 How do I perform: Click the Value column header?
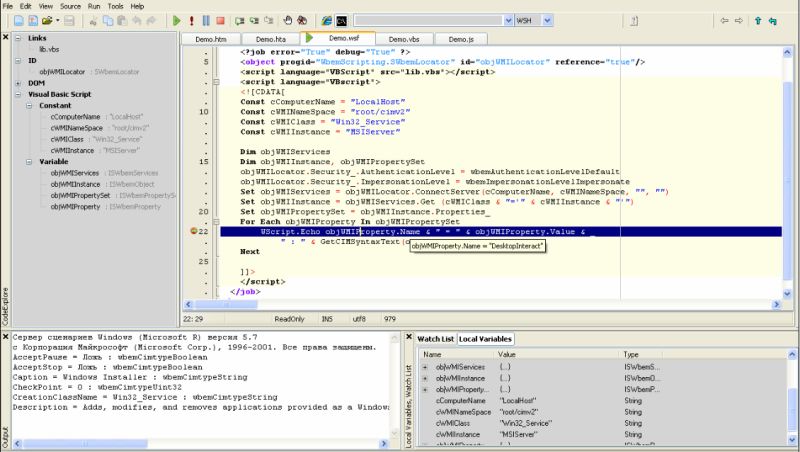tap(507, 354)
